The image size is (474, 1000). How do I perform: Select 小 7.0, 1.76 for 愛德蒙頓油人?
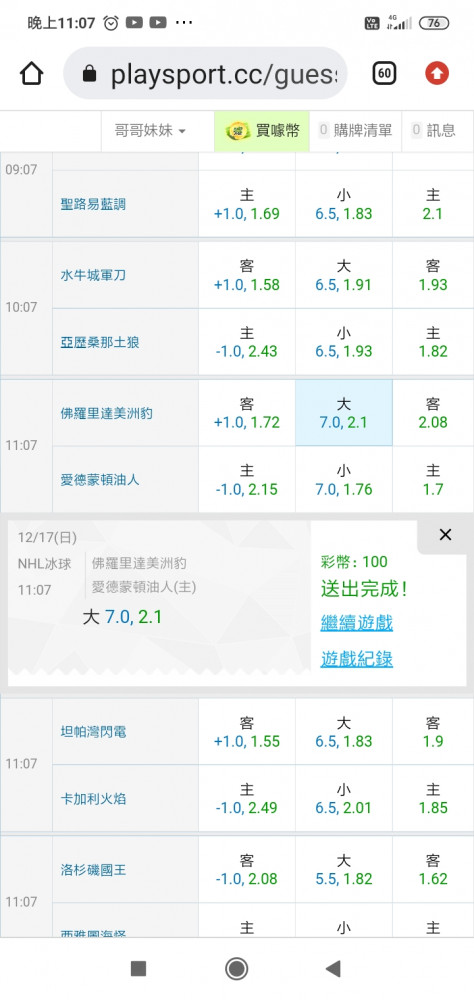point(344,480)
